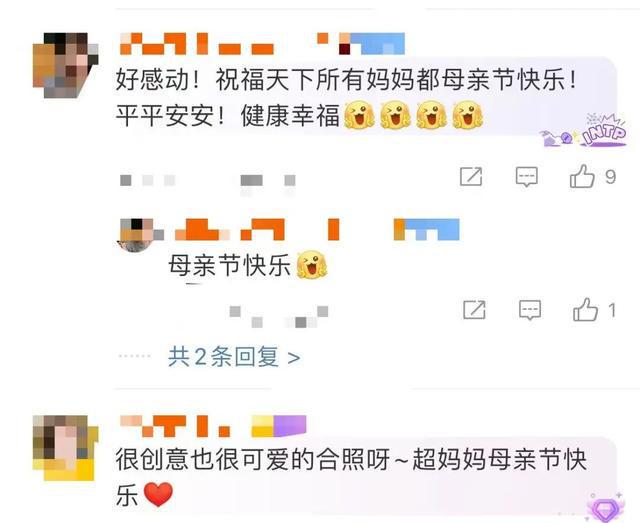640x523 pixels.
Task: Select the comment text "好感动！祝福天下所有妈妈"
Action: pyautogui.click(x=266, y=80)
